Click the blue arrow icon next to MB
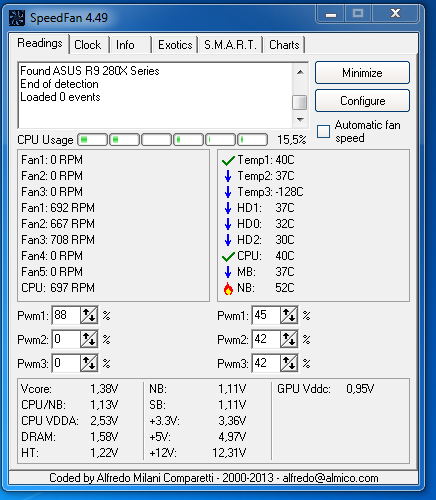Image resolution: width=436 pixels, height=500 pixels. coord(228,272)
